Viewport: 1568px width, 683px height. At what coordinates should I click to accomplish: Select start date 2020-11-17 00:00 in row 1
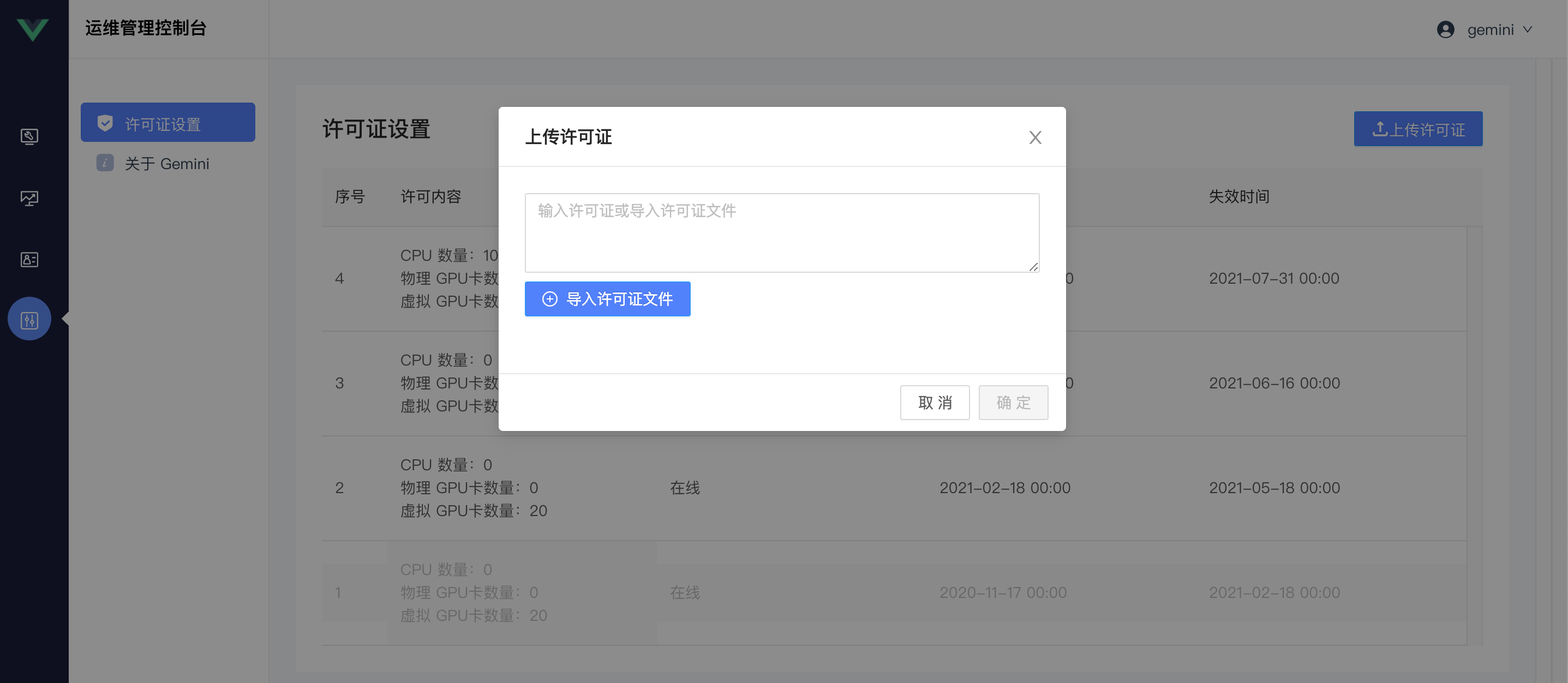pos(1003,592)
